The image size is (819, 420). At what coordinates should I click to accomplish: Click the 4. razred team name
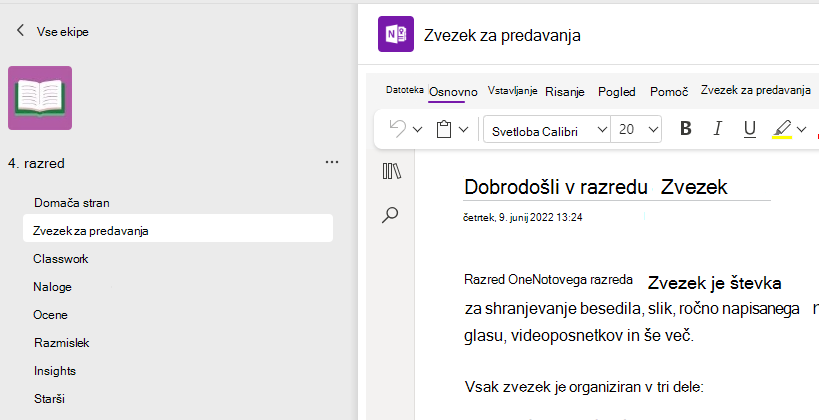point(36,163)
